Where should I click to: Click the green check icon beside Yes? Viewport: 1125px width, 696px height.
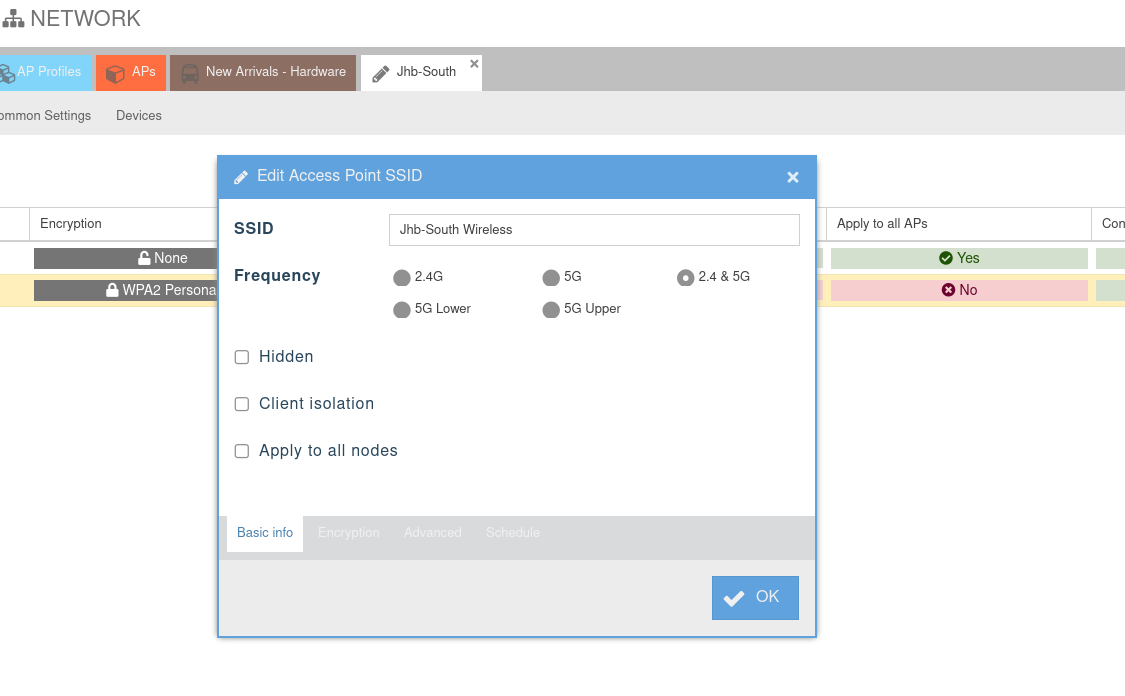pyautogui.click(x=946, y=258)
